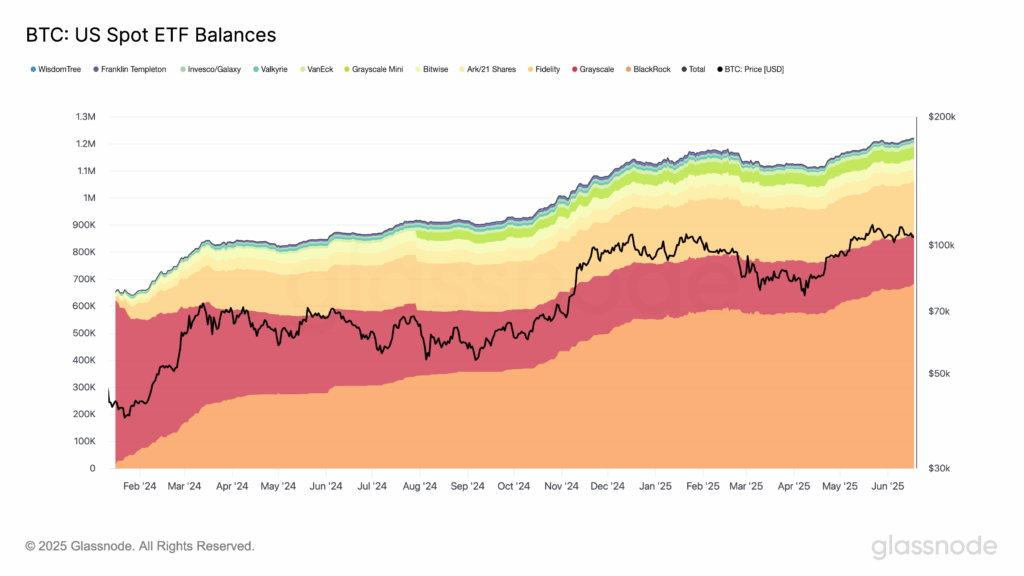Click the Total legend entry
1024x576 pixels.
(x=693, y=69)
